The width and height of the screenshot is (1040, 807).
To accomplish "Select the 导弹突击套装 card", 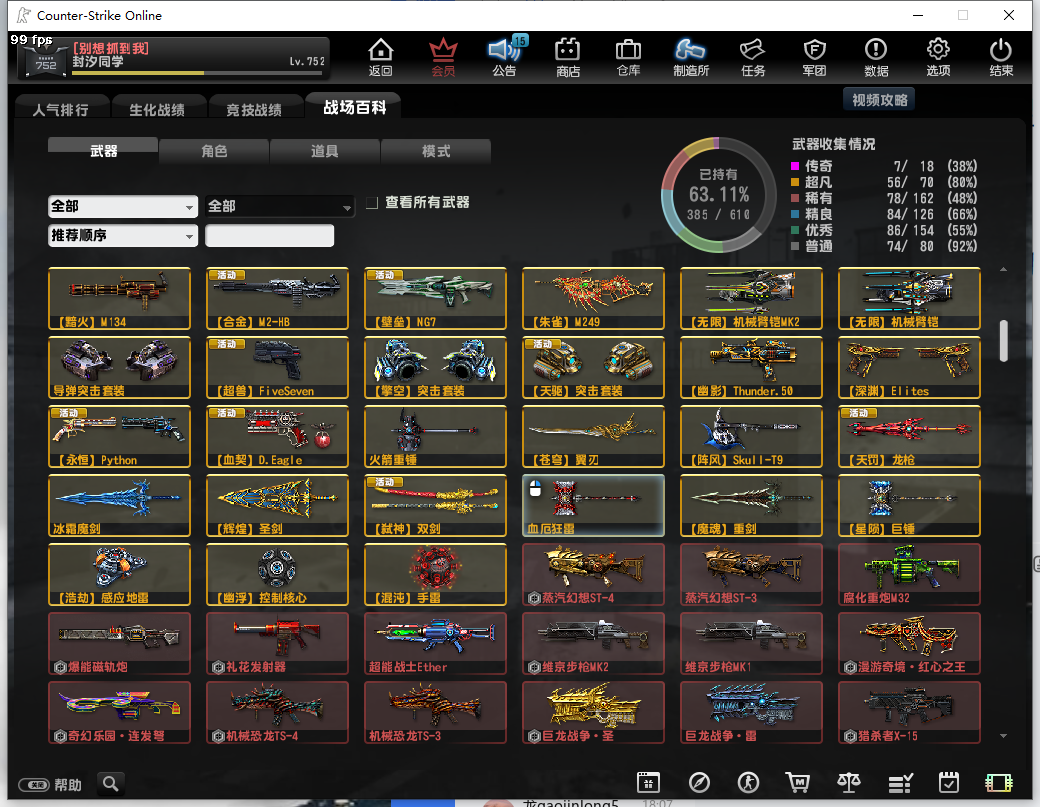I will point(119,367).
